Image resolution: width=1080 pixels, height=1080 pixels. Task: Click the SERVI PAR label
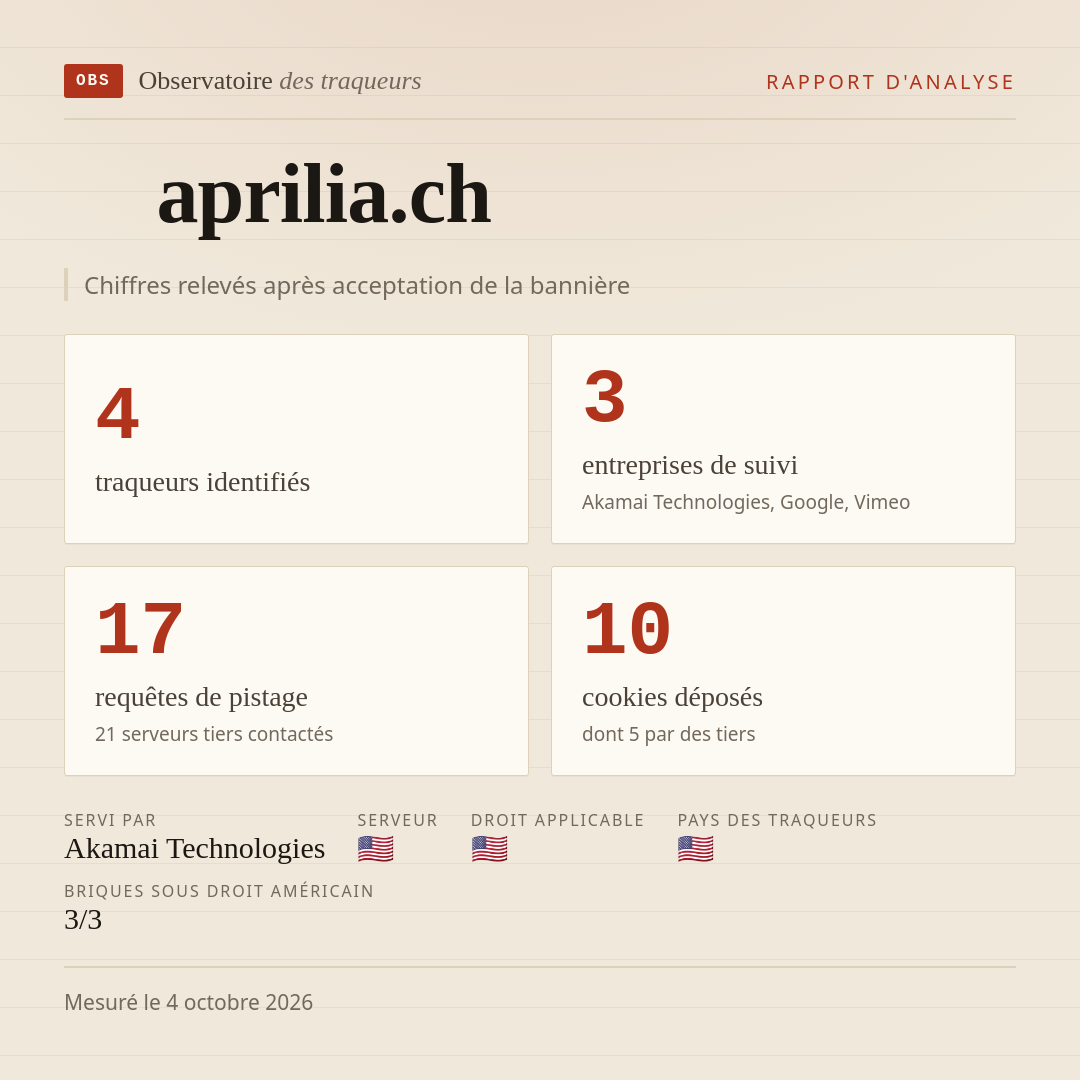(110, 820)
